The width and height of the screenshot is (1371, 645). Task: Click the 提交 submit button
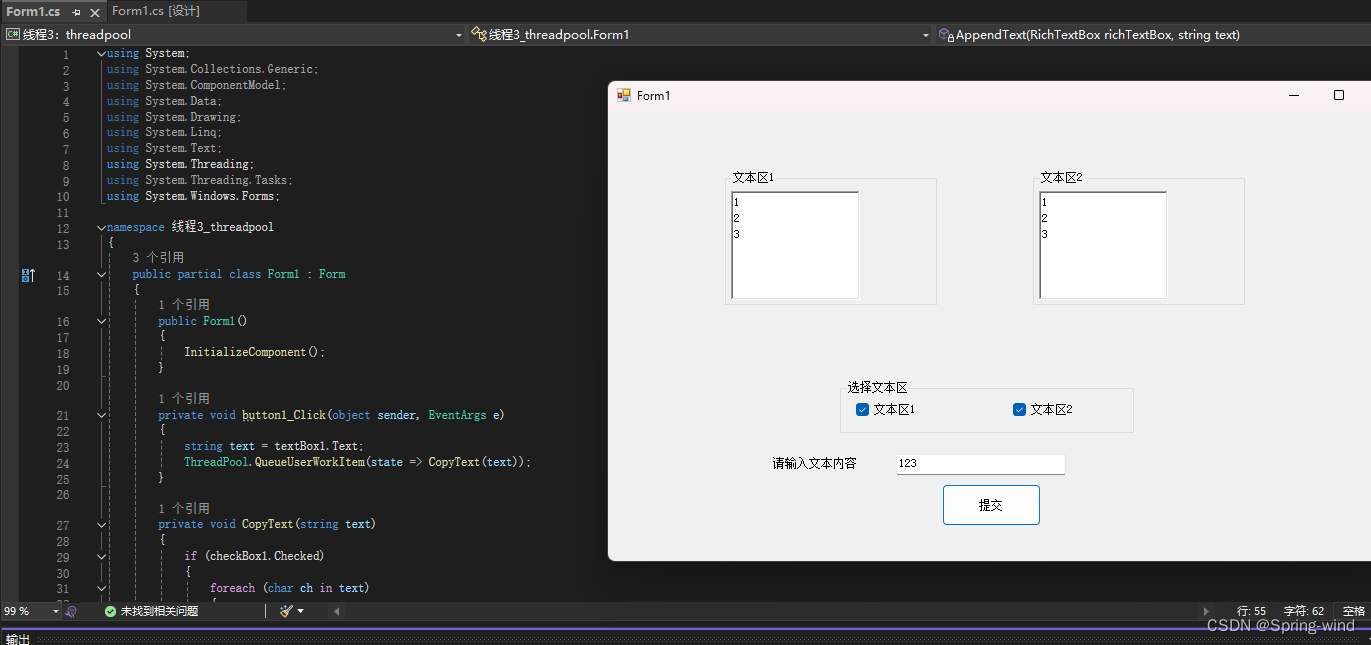point(990,504)
